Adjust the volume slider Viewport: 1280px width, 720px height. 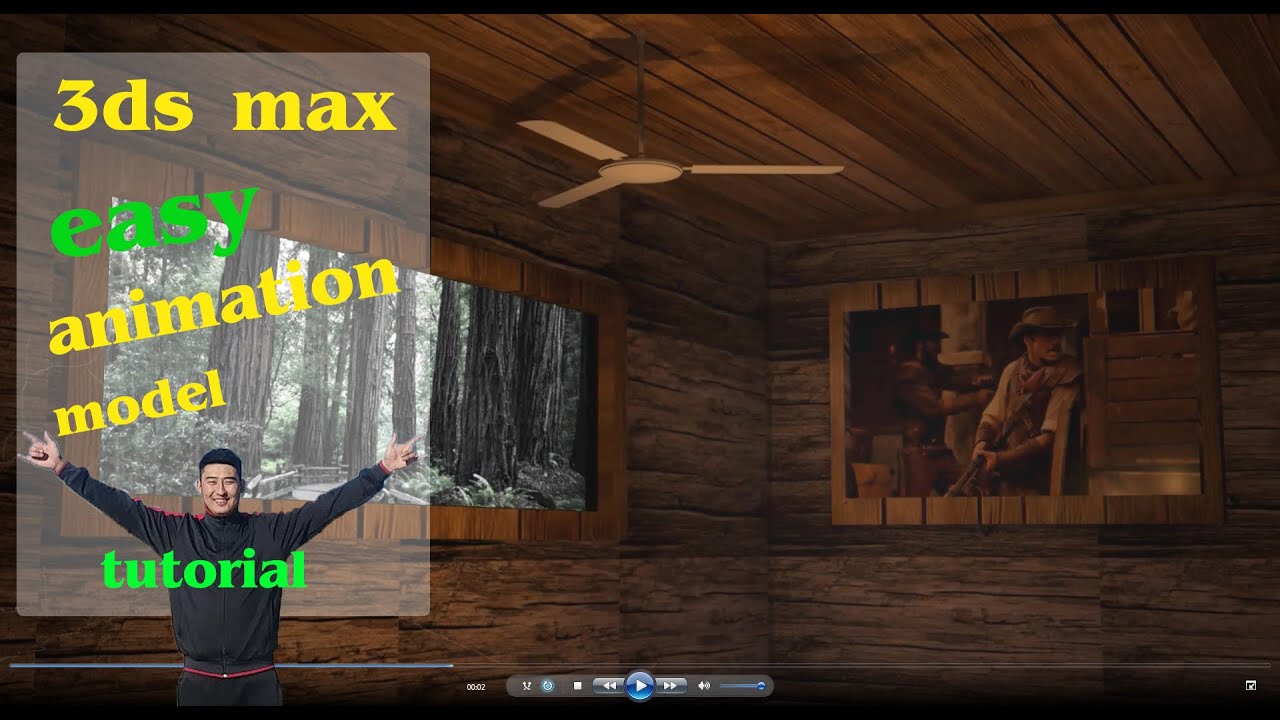tap(742, 686)
